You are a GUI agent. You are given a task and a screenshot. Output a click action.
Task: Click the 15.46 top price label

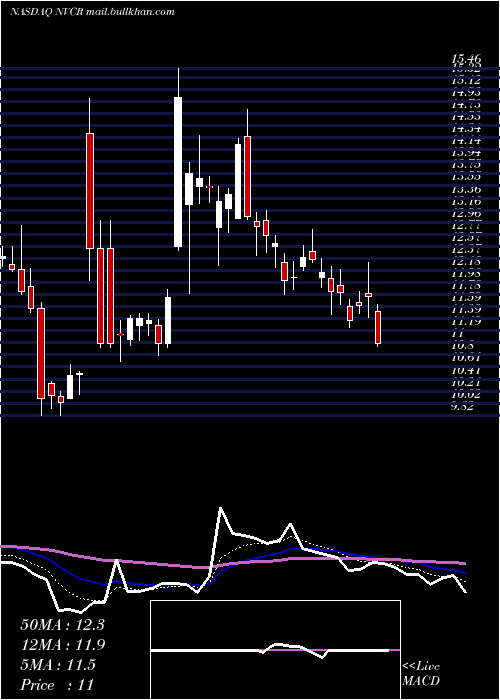point(466,58)
